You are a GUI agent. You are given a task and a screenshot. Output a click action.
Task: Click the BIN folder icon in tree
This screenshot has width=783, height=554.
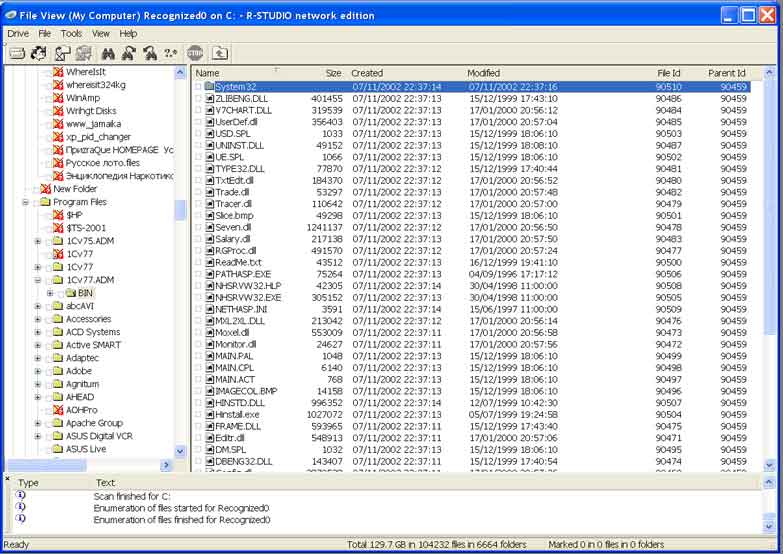[70, 293]
